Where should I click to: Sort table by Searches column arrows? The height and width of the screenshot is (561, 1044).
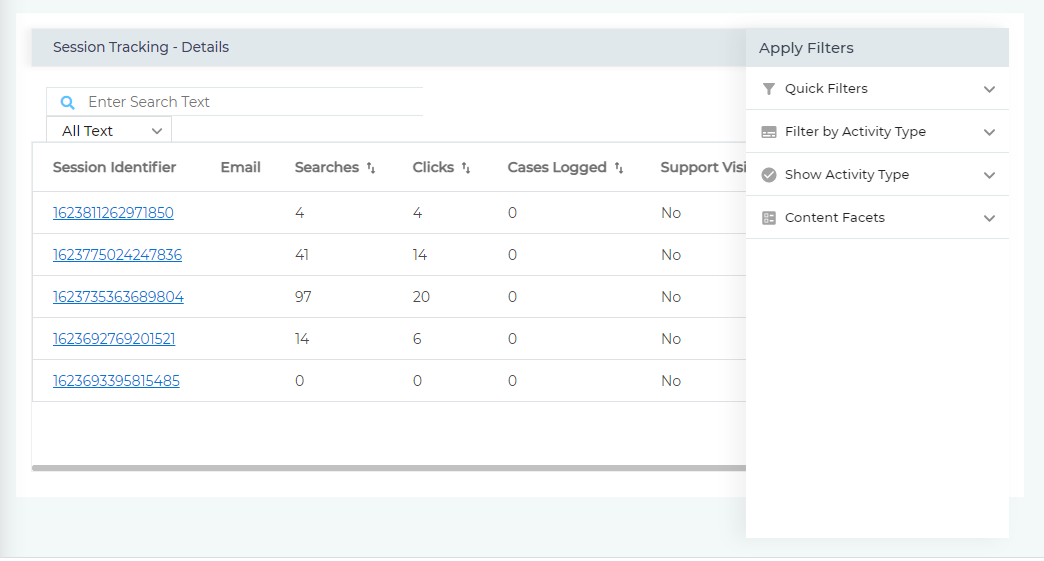(371, 168)
